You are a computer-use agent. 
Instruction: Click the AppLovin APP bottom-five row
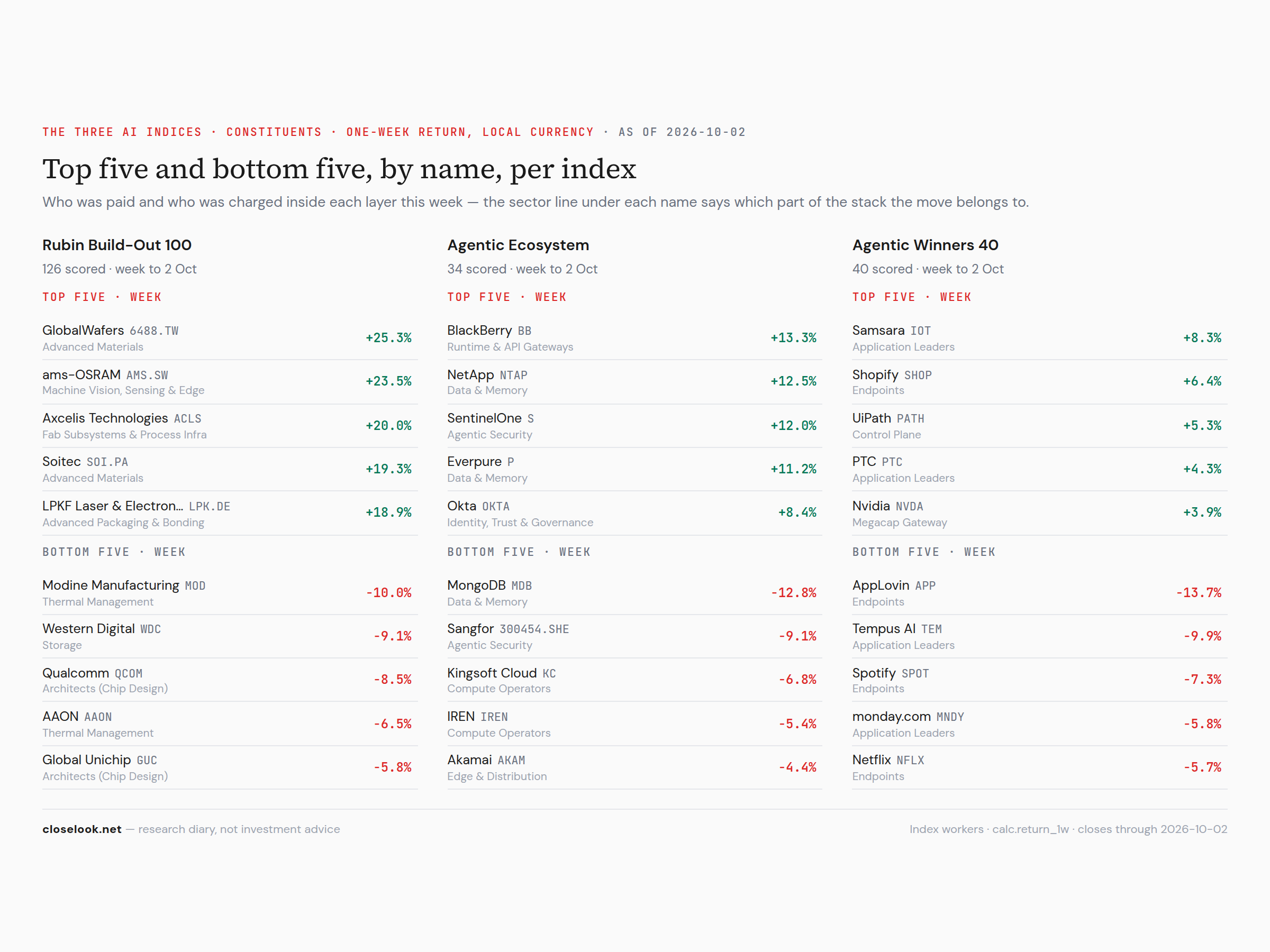(x=1040, y=593)
